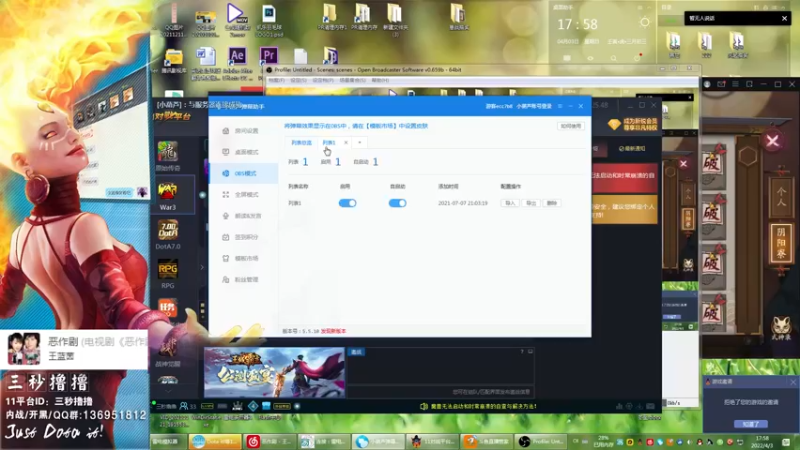Open the game banner thumbnail
This screenshot has width=800, height=450.
274,372
